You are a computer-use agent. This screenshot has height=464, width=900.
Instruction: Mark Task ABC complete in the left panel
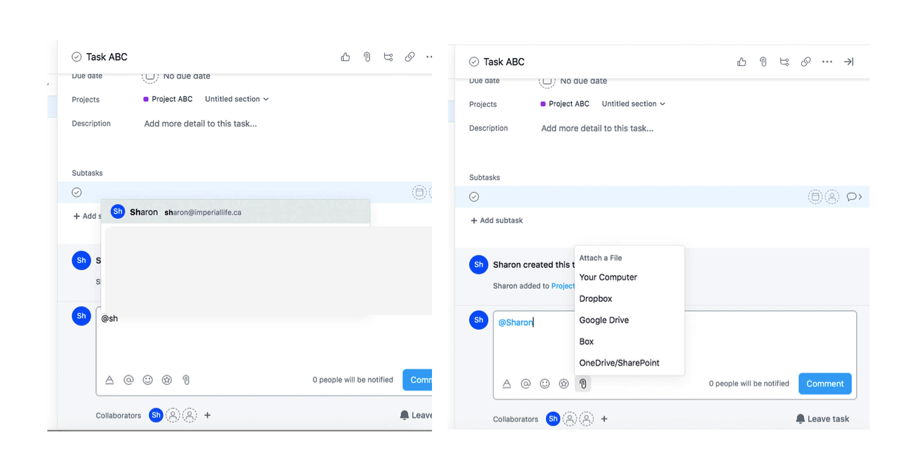(77, 57)
